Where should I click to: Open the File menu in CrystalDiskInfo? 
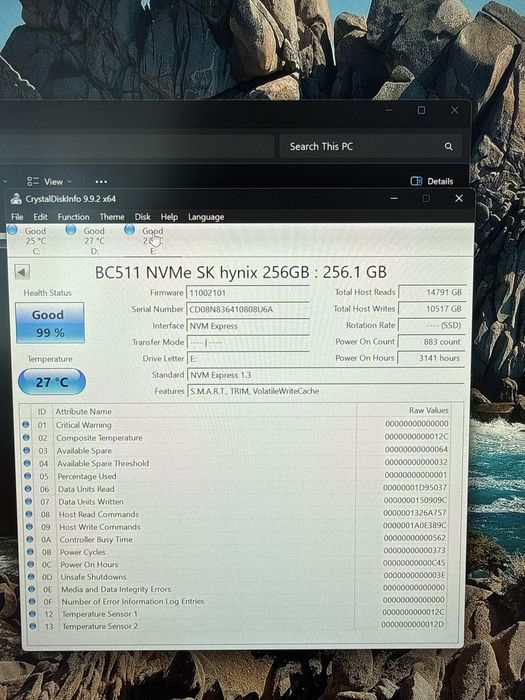[x=17, y=217]
